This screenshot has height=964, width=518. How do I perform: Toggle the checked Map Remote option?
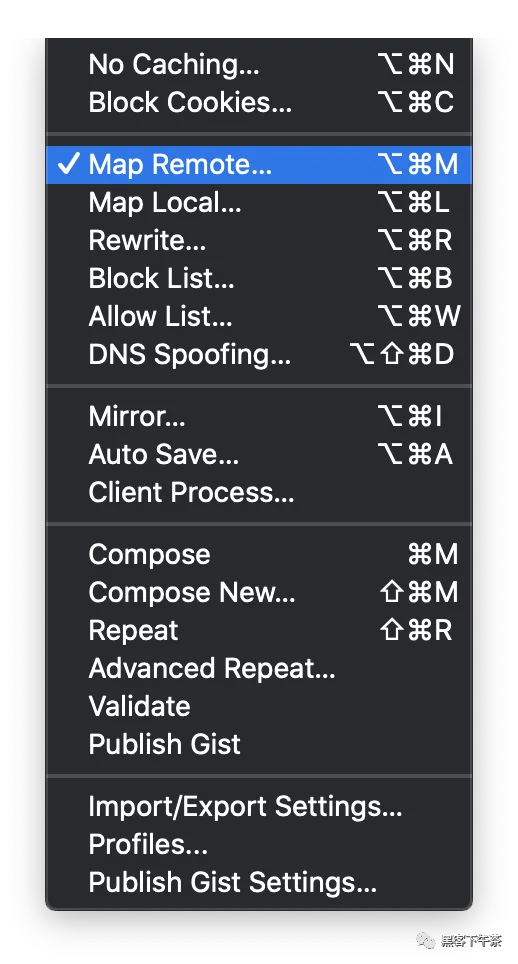tap(259, 164)
